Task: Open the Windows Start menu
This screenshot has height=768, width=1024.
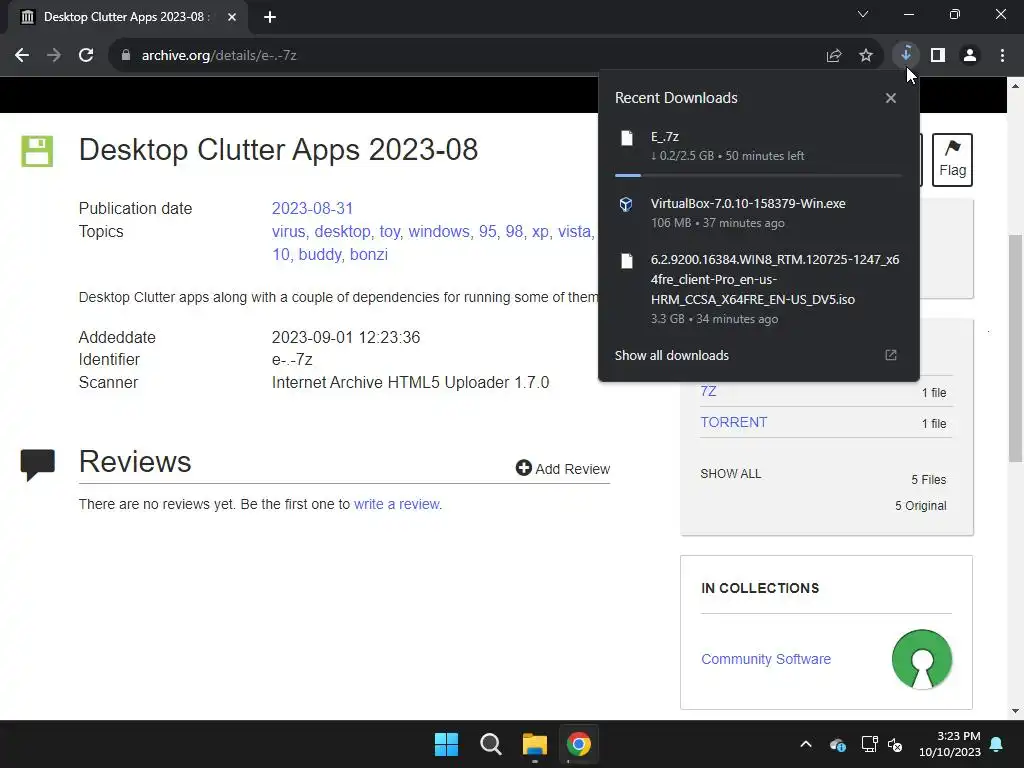Action: (x=447, y=744)
